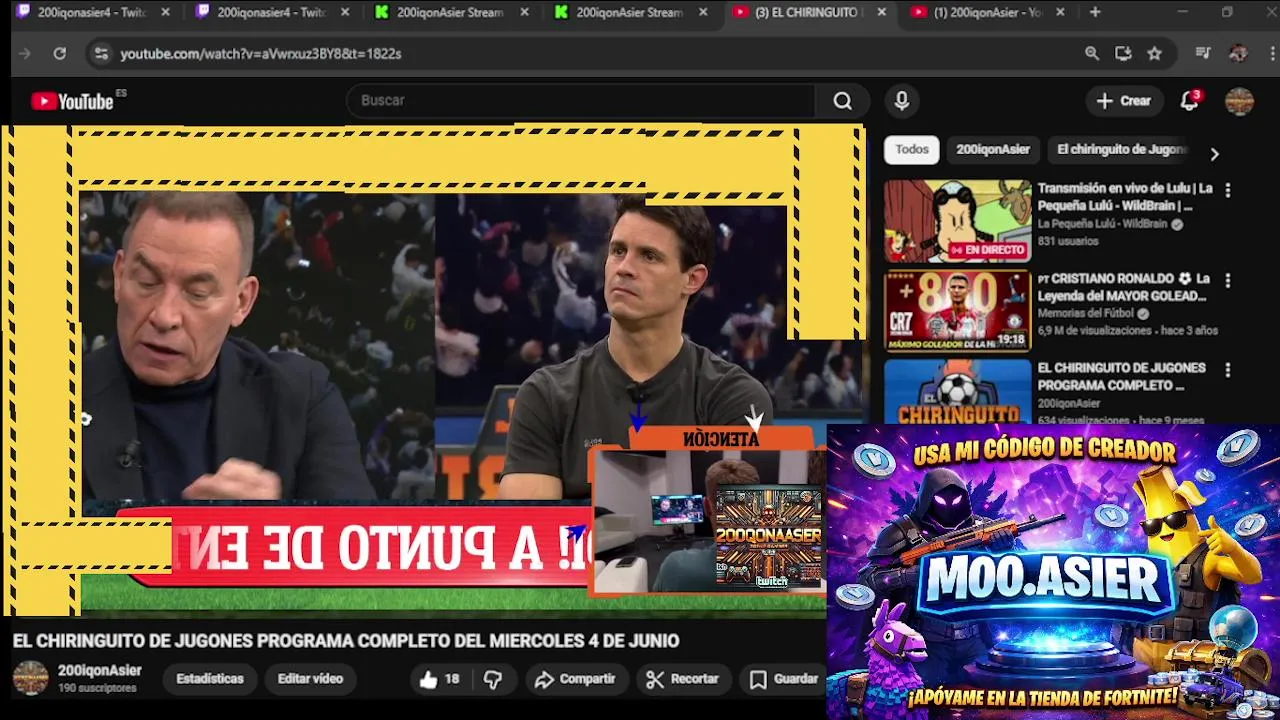Click the Buscar search field
This screenshot has width=1280, height=720.
pos(580,101)
